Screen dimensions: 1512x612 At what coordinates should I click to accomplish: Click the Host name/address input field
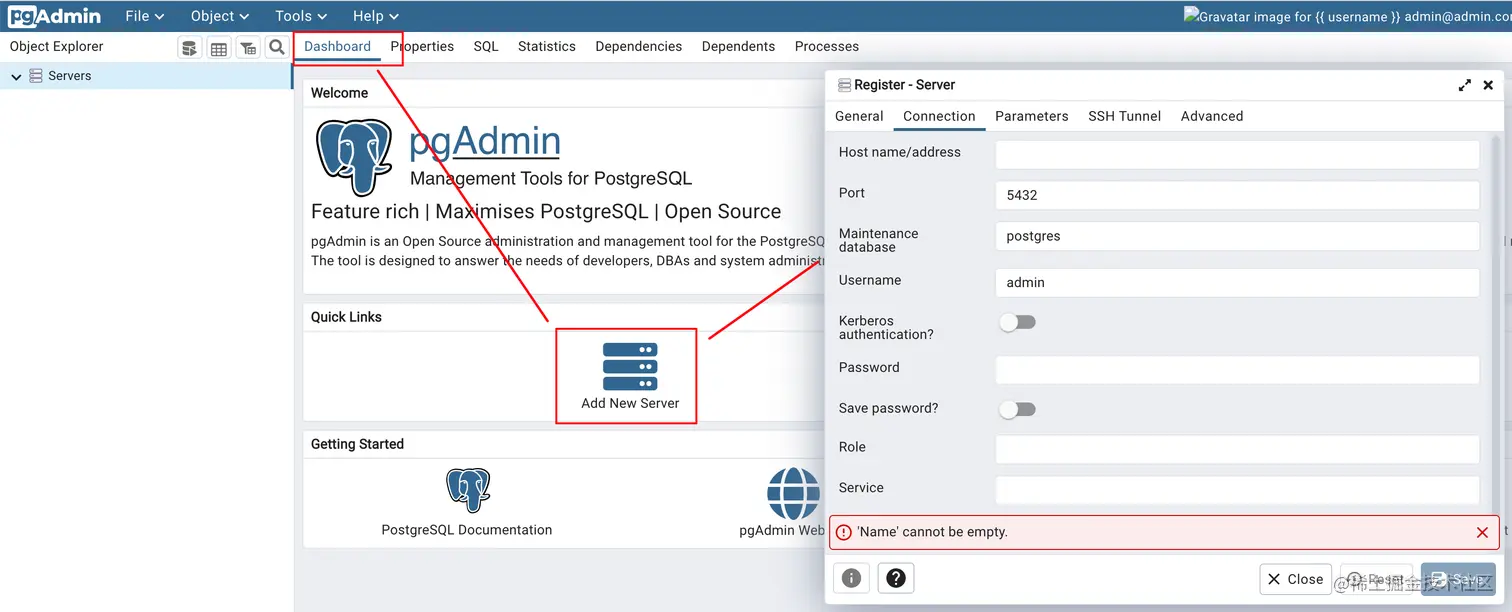click(x=1237, y=154)
